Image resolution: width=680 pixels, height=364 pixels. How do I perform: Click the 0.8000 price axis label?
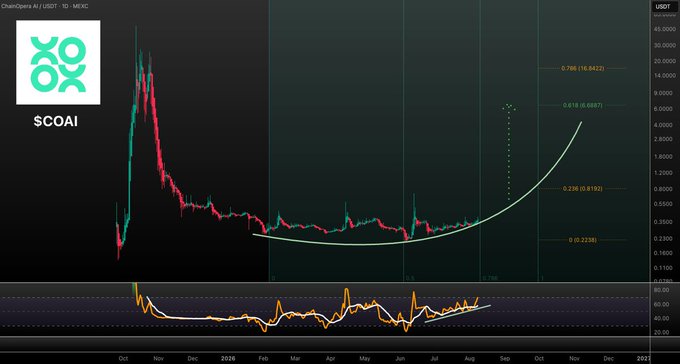click(665, 189)
